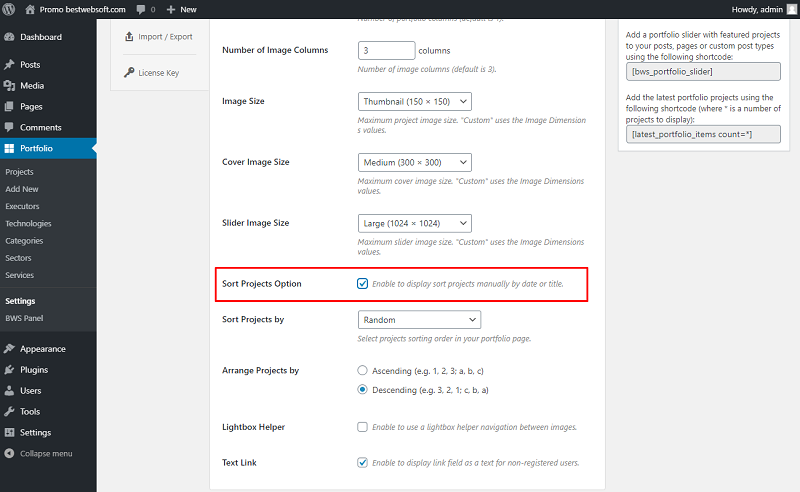800x492 pixels.
Task: Click the Users person icon
Action: click(x=9, y=390)
